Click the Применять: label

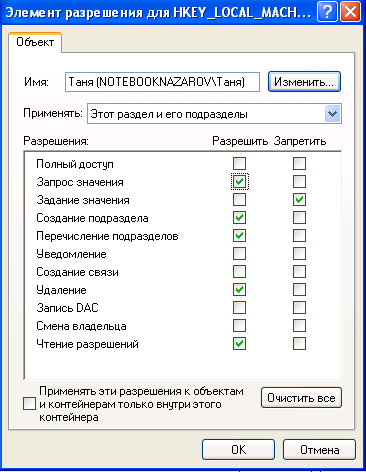click(x=53, y=114)
